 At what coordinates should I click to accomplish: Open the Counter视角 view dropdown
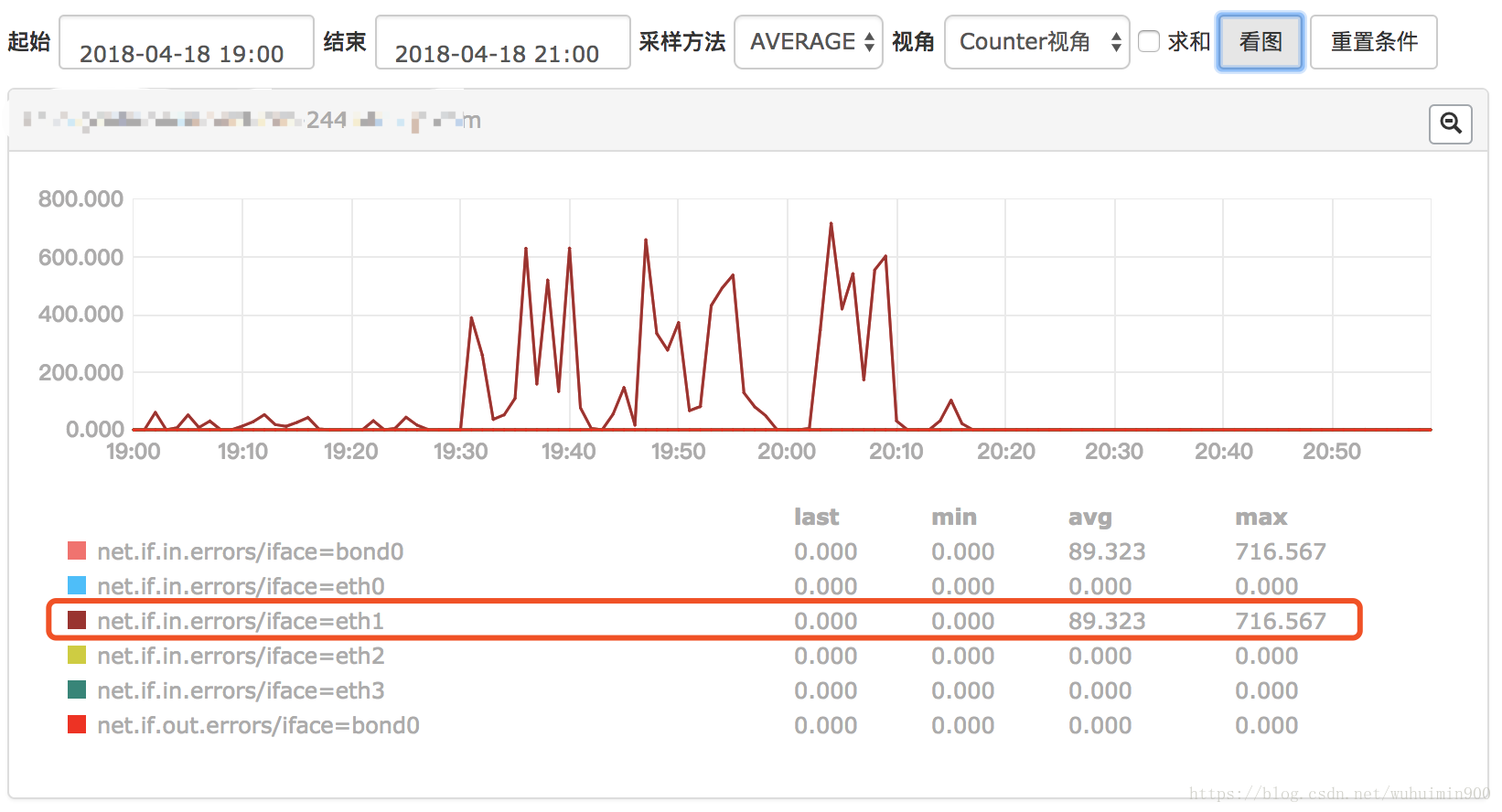tap(1037, 42)
